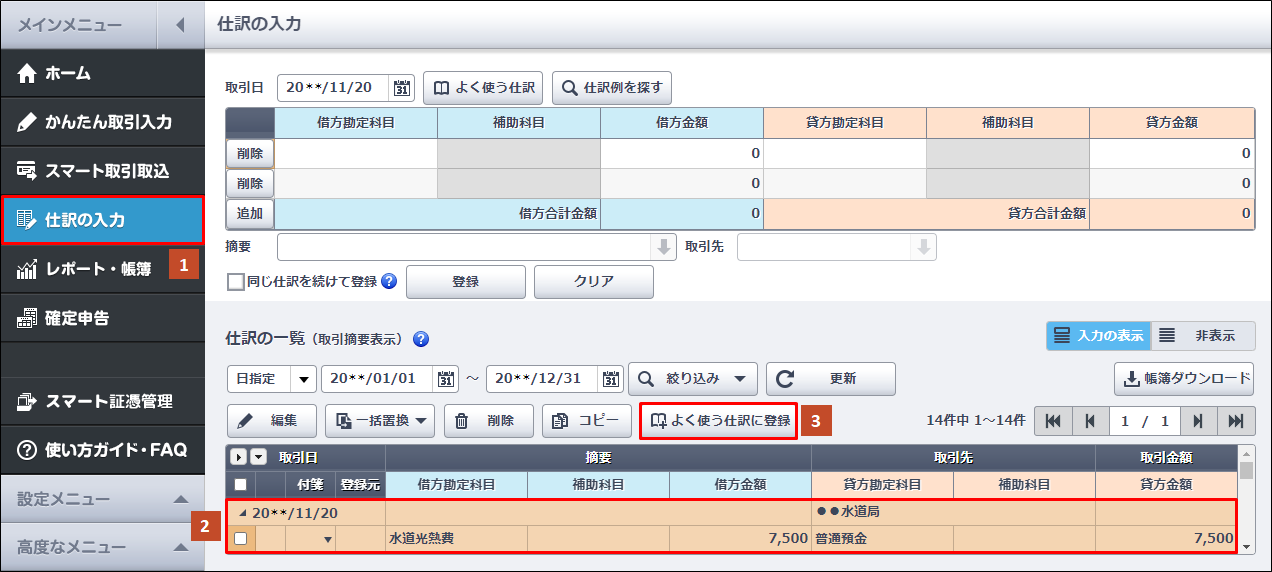The image size is (1272, 572).
Task: Collapse all rows arrow in list header
Action: pos(258,458)
